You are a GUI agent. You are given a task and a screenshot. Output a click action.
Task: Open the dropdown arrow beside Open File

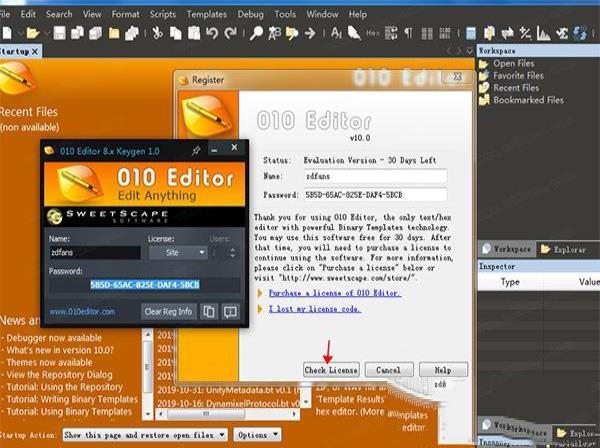pyautogui.click(x=46, y=34)
